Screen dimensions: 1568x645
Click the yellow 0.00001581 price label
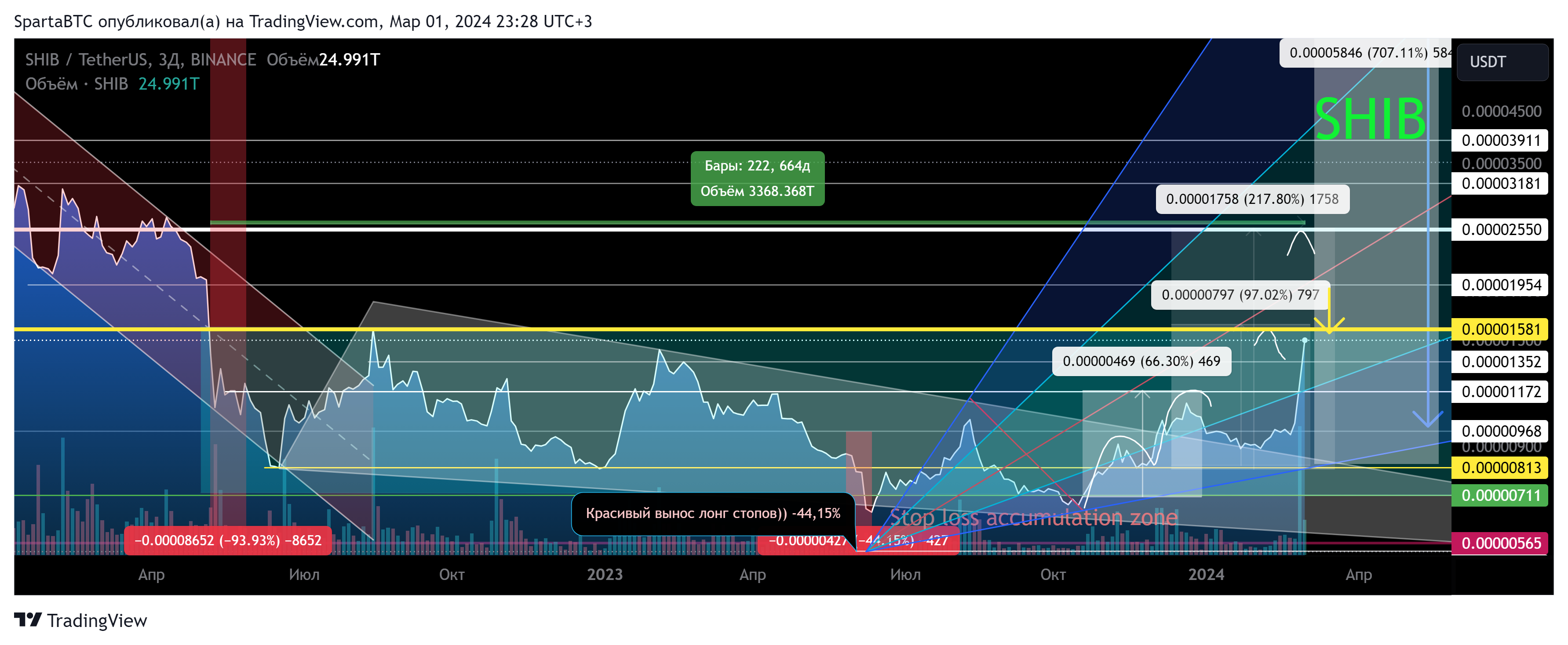tap(1500, 329)
